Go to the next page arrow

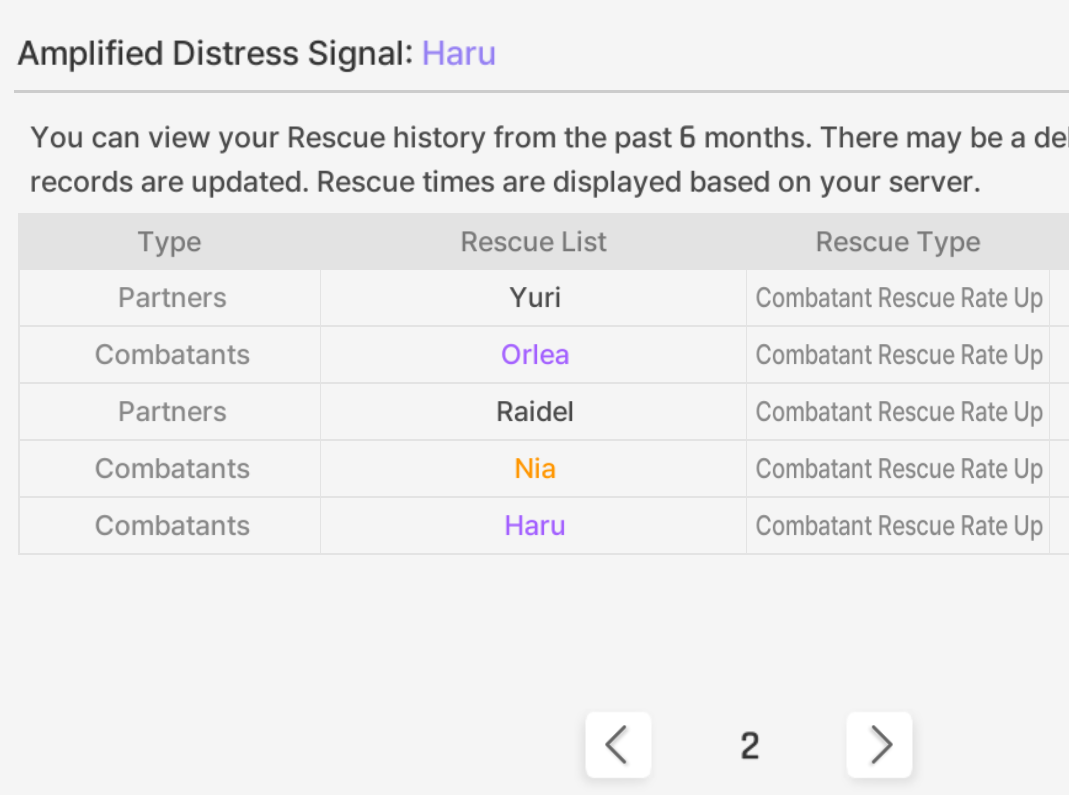pos(879,745)
